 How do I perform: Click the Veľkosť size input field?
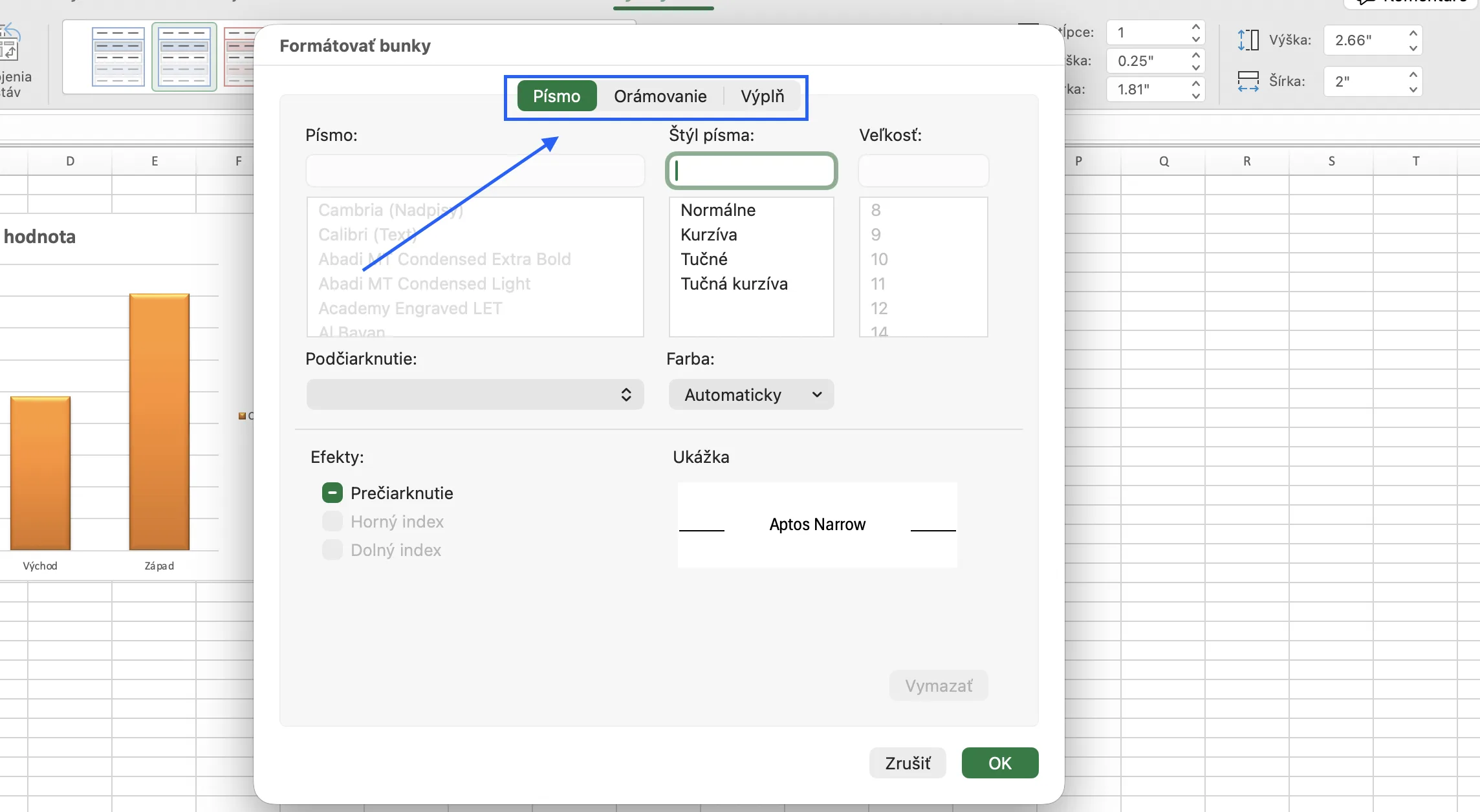tap(923, 171)
